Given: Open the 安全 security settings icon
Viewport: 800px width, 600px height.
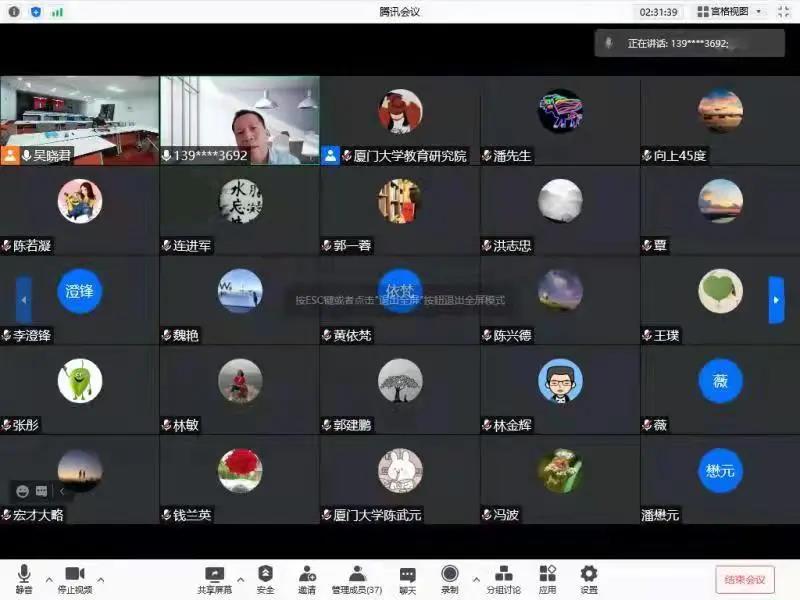Looking at the screenshot, I should click(x=265, y=578).
